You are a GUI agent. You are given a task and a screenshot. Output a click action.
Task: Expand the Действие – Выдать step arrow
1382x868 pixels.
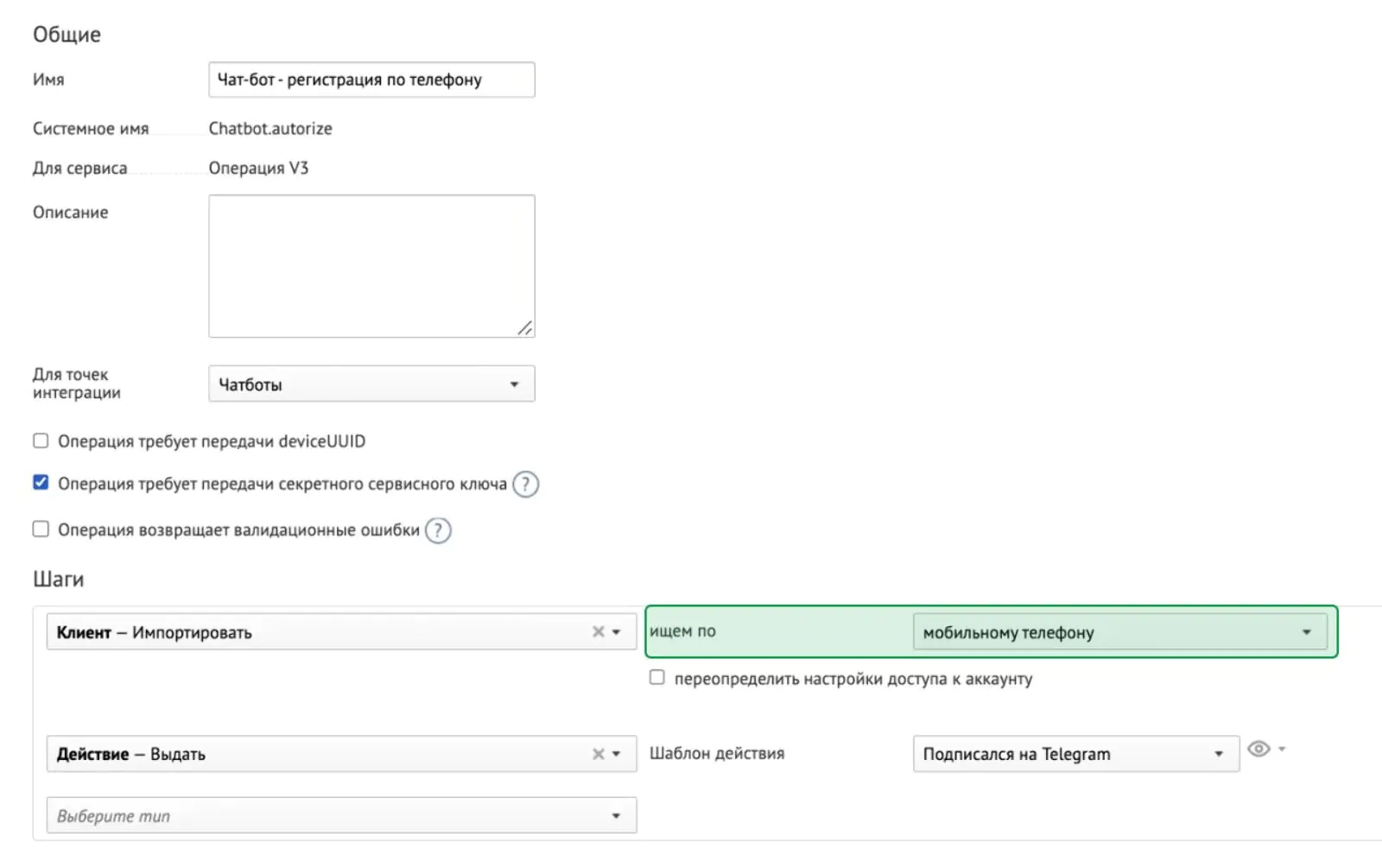tap(617, 754)
